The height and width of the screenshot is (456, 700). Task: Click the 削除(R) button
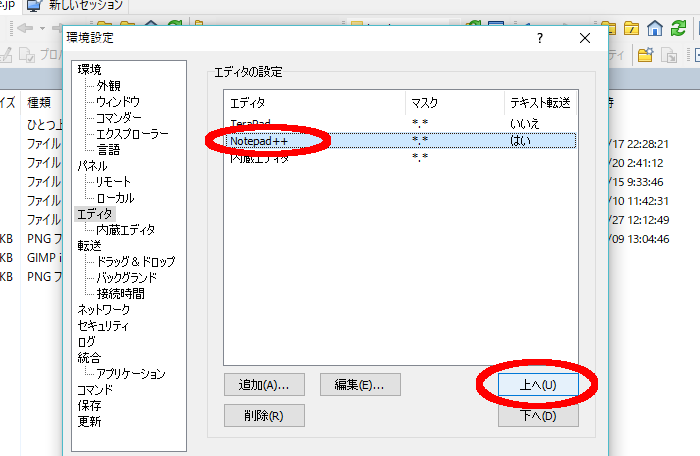[264, 416]
